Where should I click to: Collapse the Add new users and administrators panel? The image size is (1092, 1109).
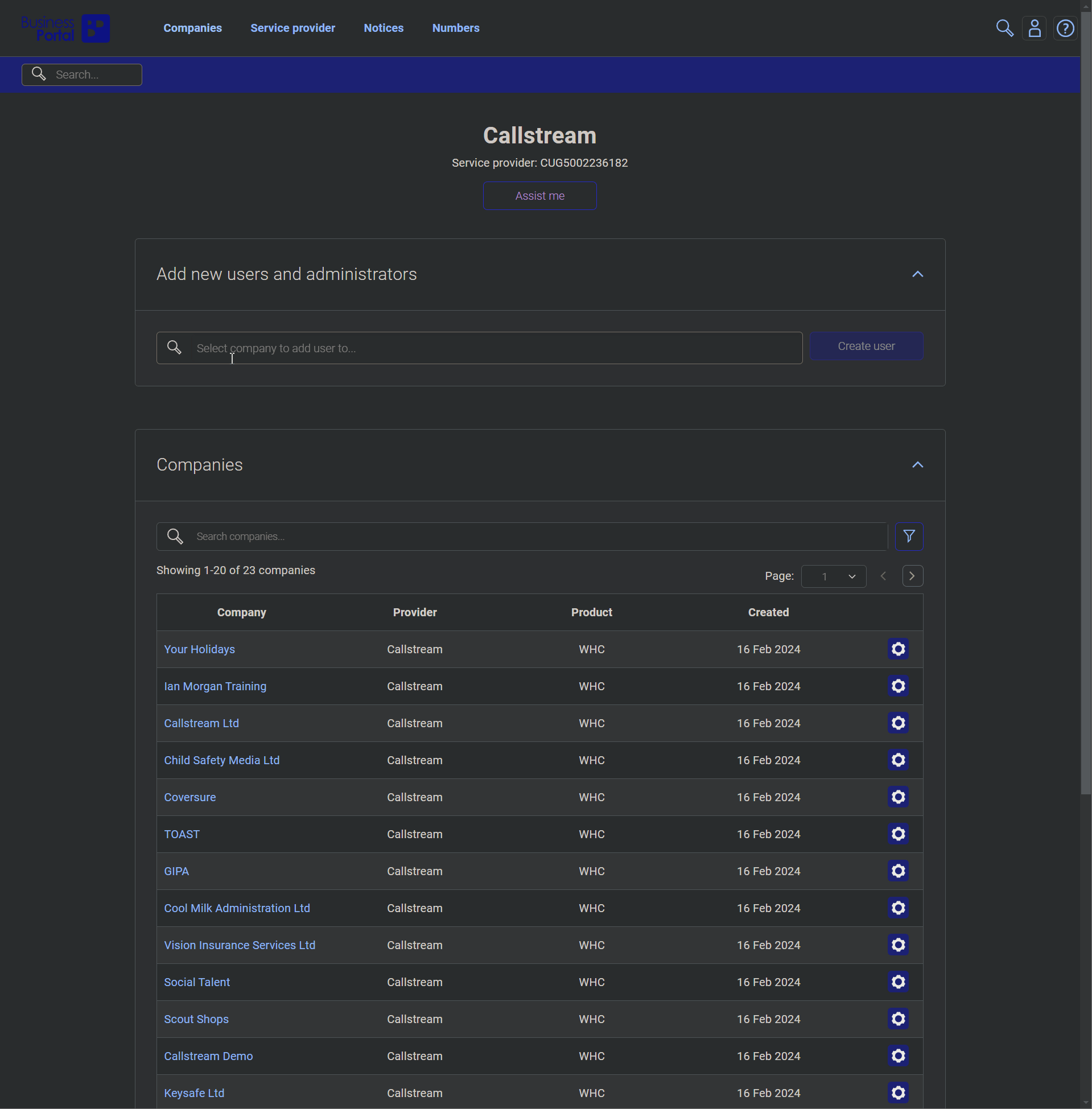pos(918,274)
